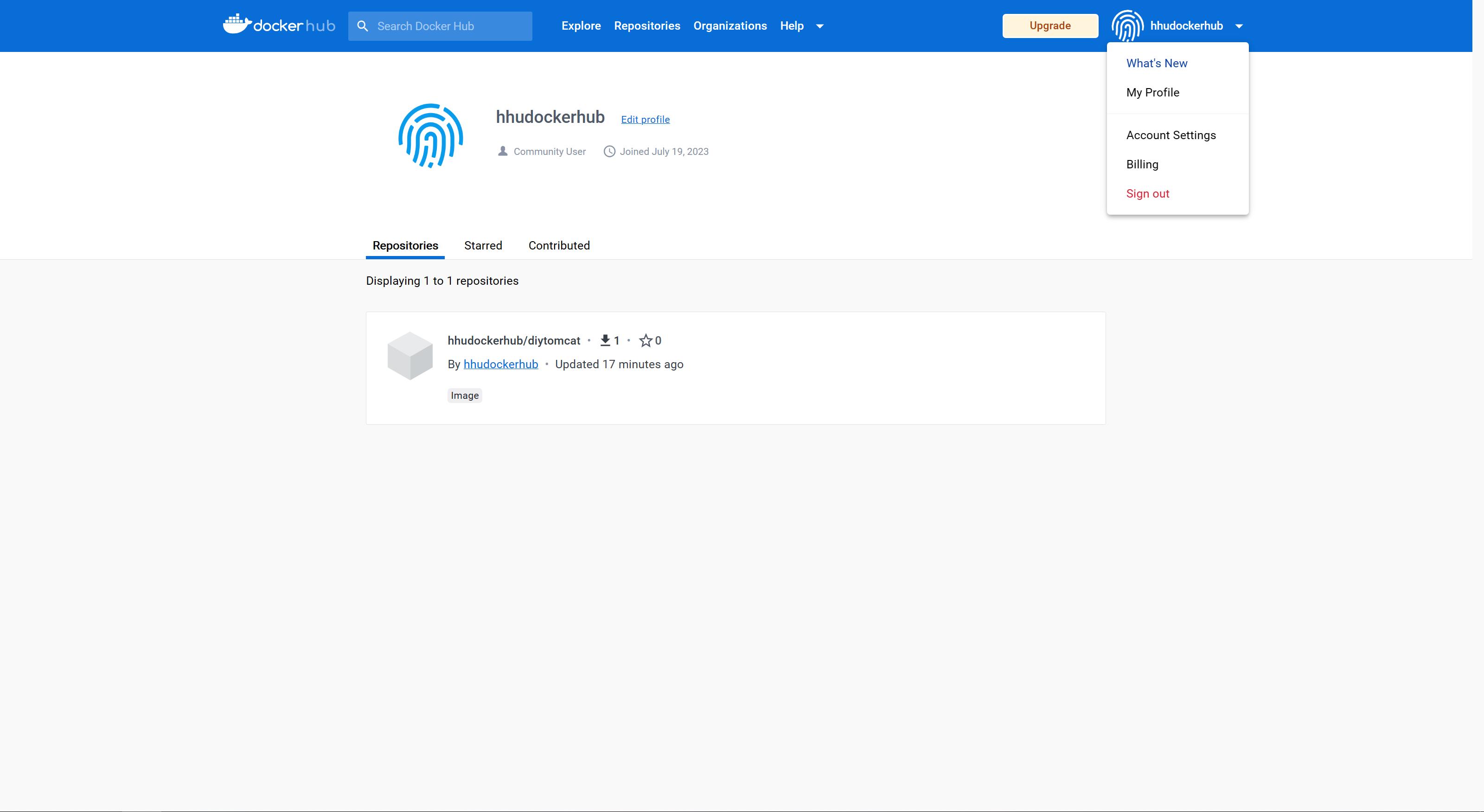
Task: Click the 'Joined July 19, 2023' text
Action: point(664,152)
